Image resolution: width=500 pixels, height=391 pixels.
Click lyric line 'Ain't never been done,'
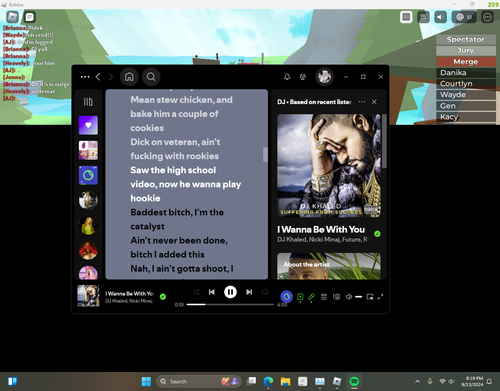coord(179,240)
